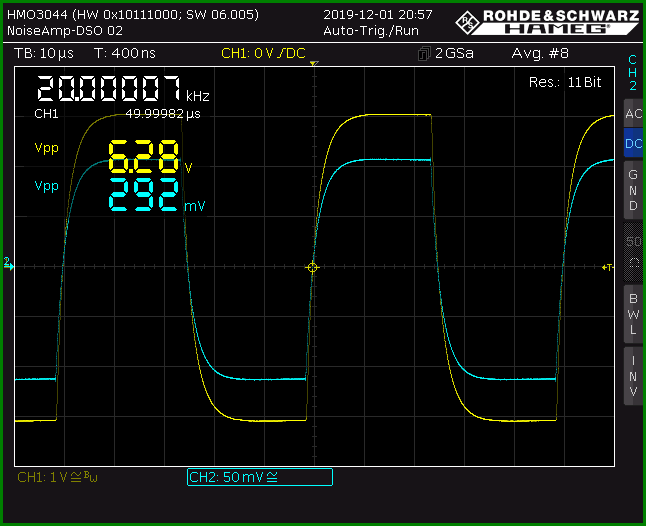Click the yellow Vpp 6.28 V measurement
646x526 pixels.
pyautogui.click(x=113, y=156)
